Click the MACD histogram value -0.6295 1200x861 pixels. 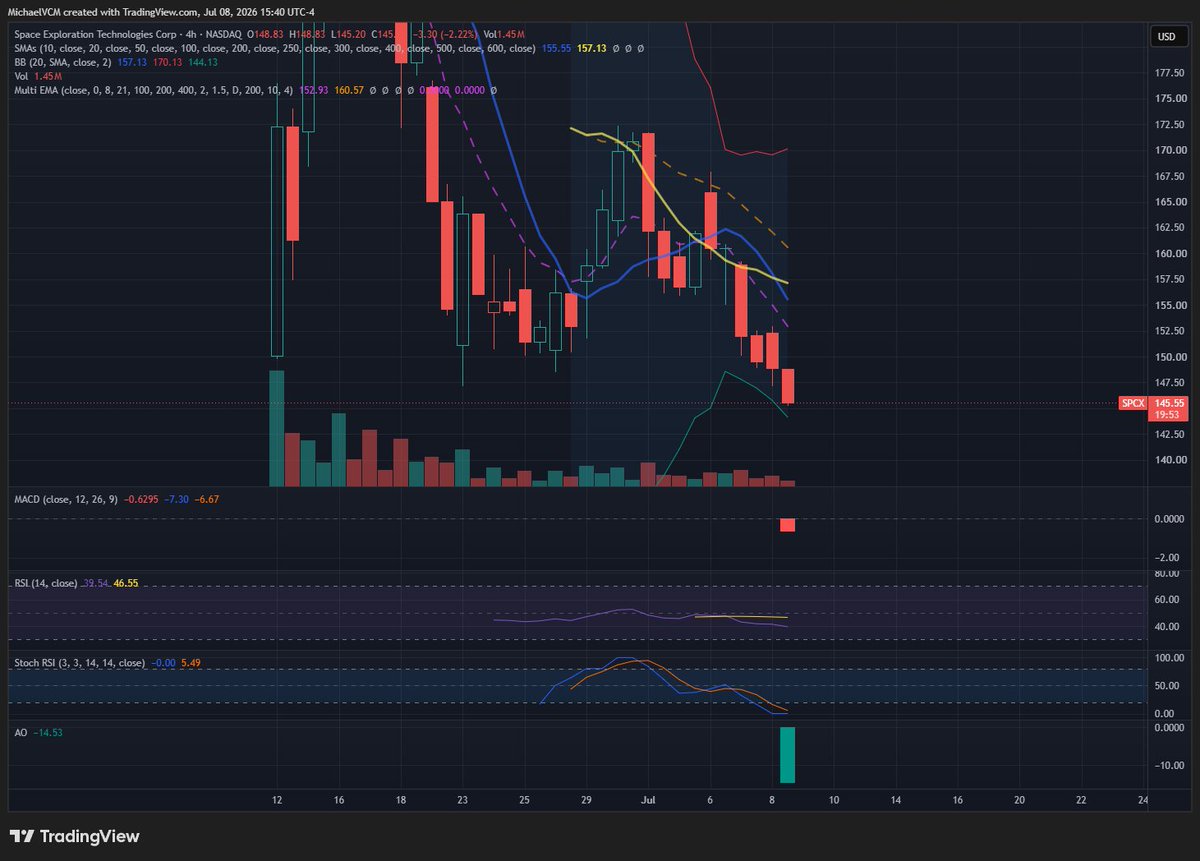[x=142, y=498]
